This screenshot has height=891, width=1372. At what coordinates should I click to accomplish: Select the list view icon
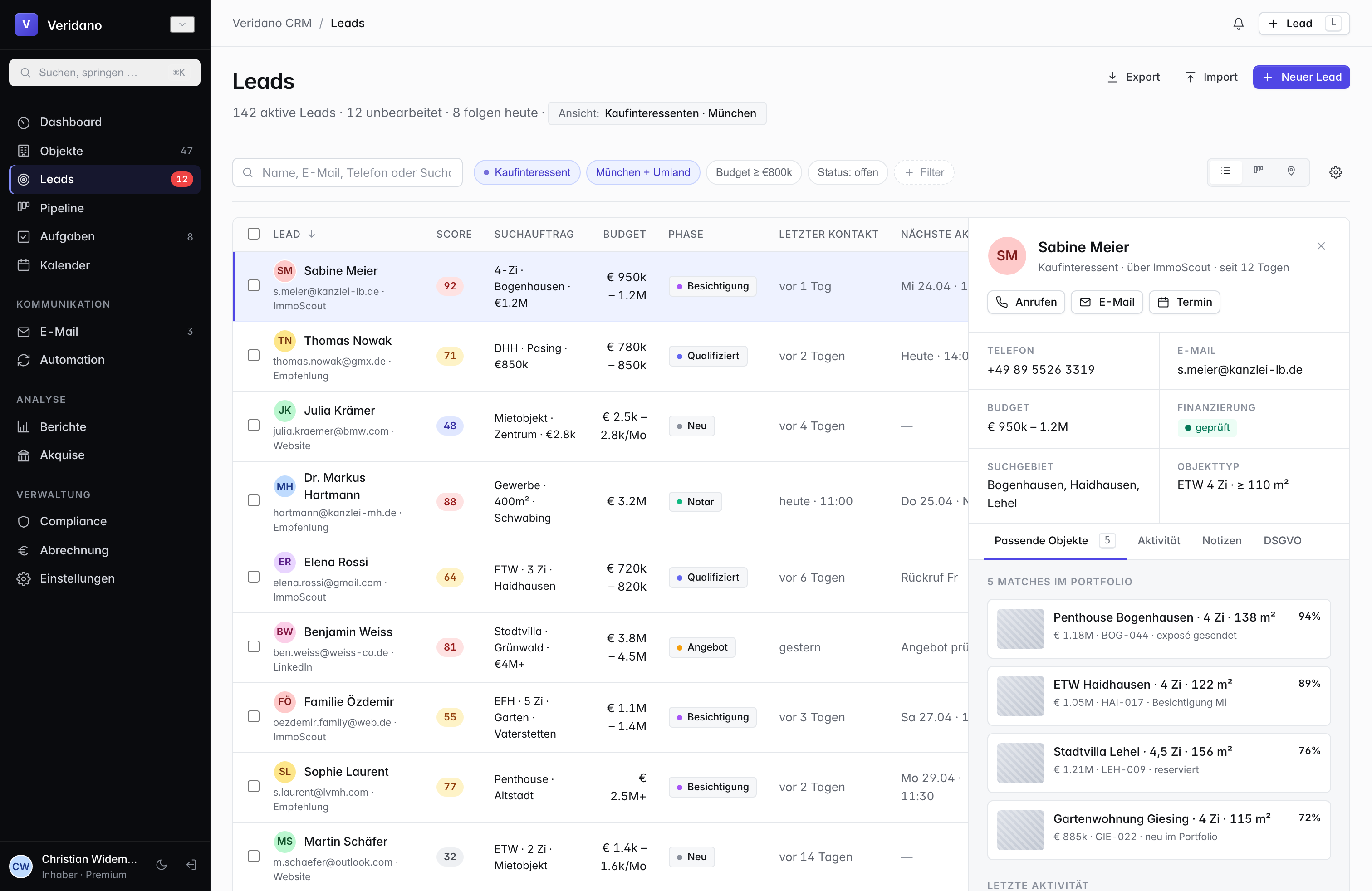(1225, 171)
